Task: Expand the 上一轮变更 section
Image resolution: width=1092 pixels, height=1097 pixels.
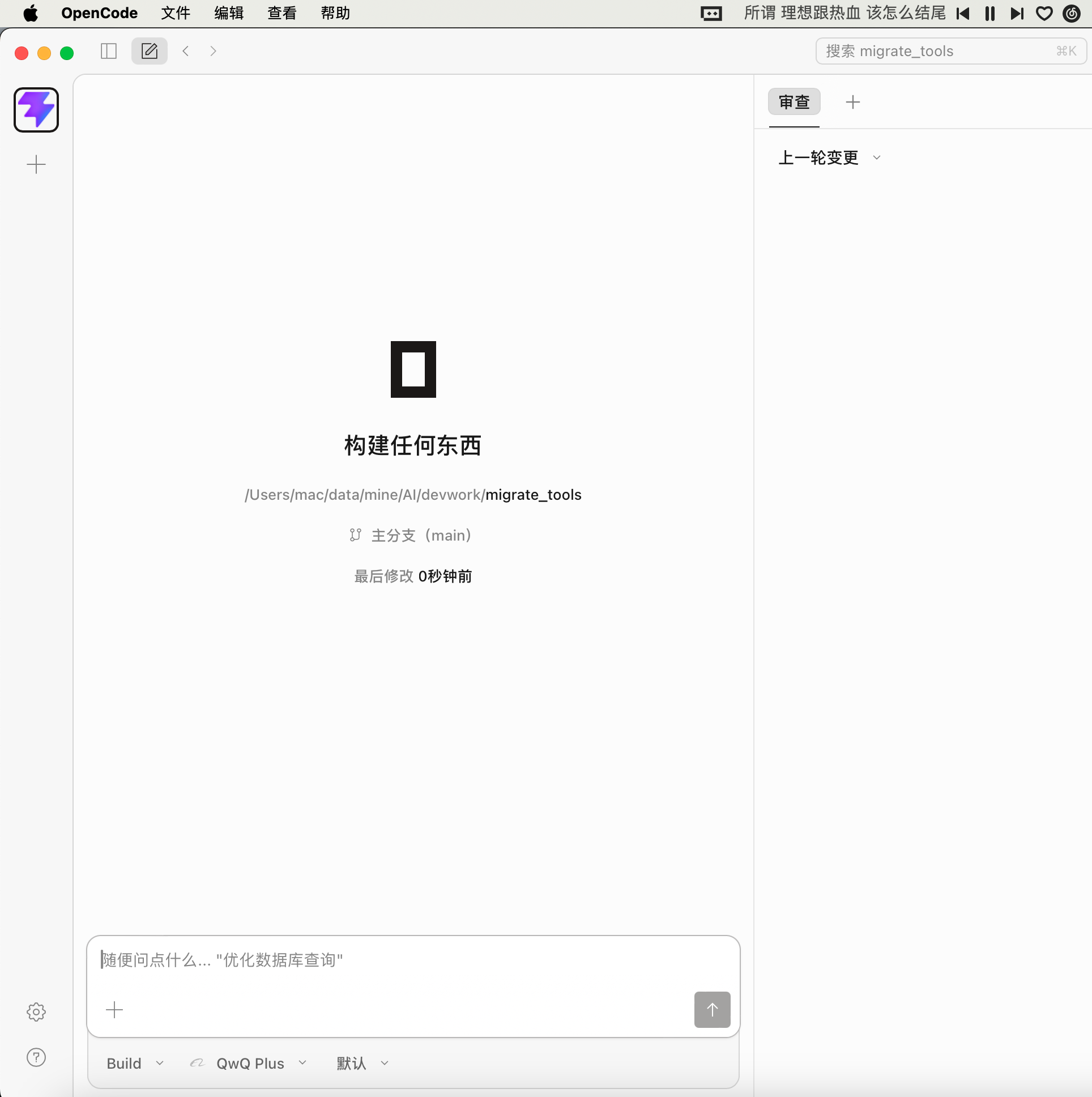Action: [x=876, y=158]
